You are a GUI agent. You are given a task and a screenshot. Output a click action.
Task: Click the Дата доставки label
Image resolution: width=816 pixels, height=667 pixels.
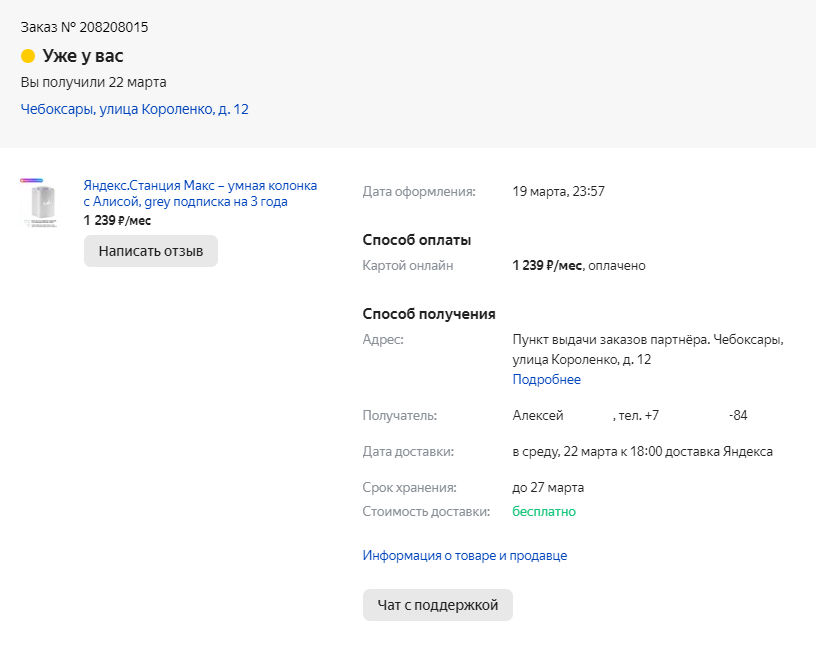pos(408,452)
